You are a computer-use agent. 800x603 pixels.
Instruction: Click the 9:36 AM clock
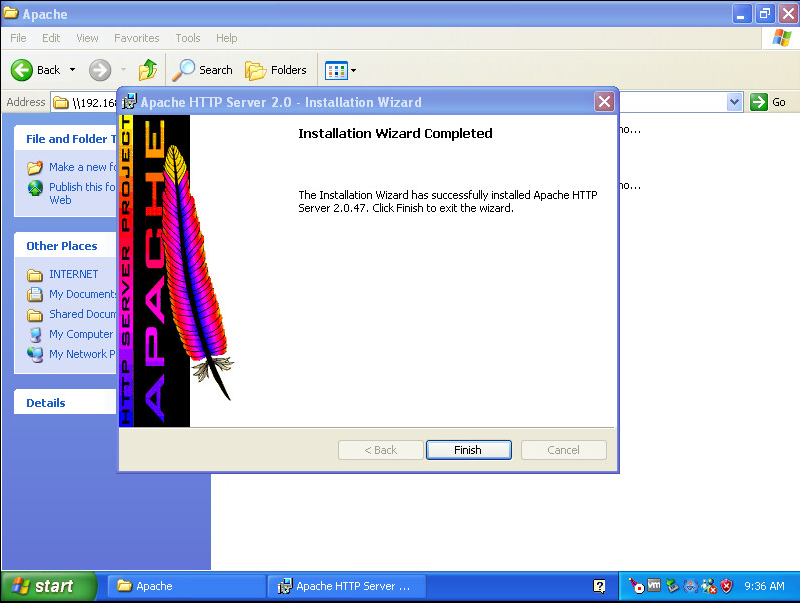click(x=764, y=586)
